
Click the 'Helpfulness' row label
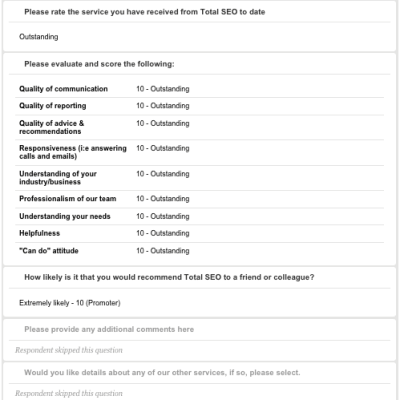(x=39, y=233)
